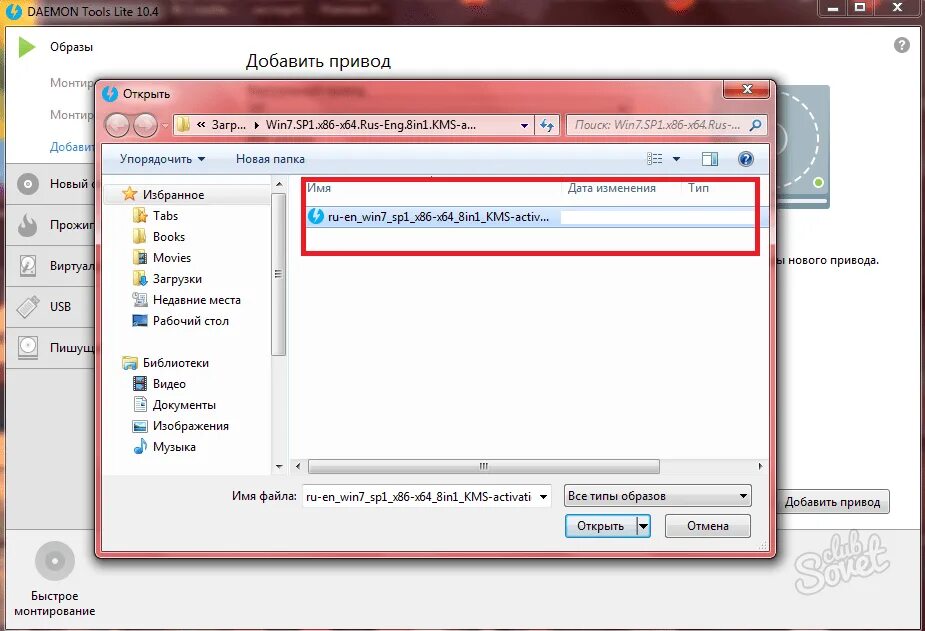Image resolution: width=925 pixels, height=631 pixels.
Task: Open the Прожиг flame icon
Action: click(x=28, y=225)
